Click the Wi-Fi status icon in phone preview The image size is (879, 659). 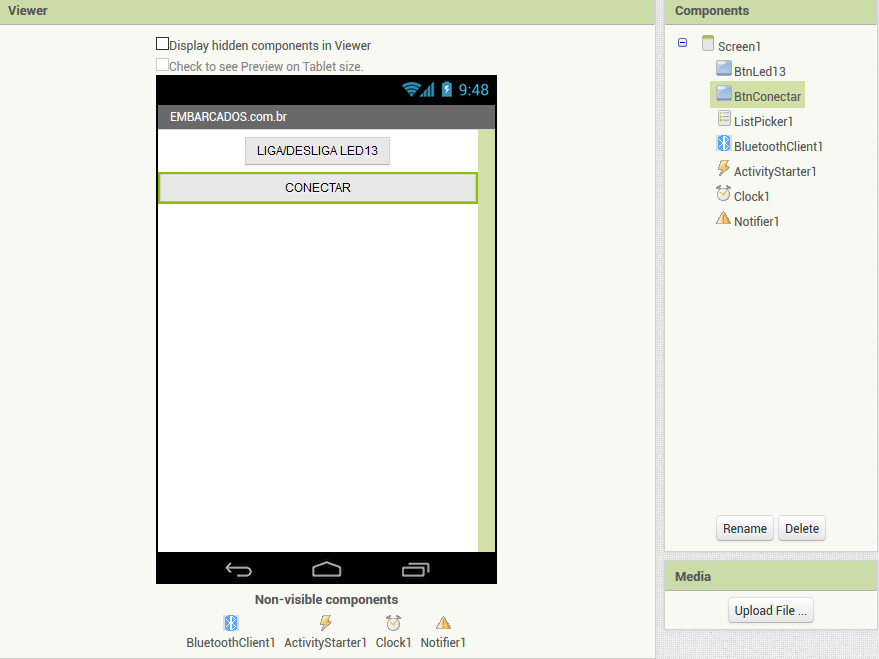click(411, 89)
